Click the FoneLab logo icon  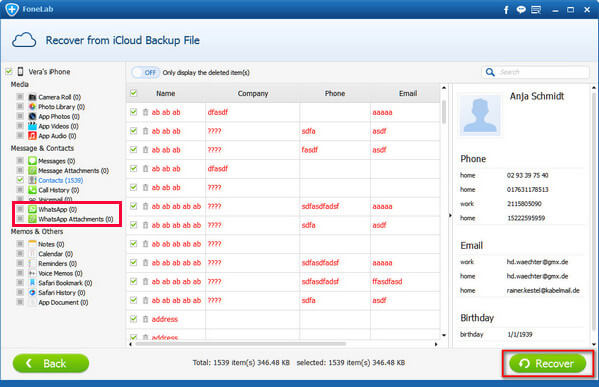coord(12,9)
